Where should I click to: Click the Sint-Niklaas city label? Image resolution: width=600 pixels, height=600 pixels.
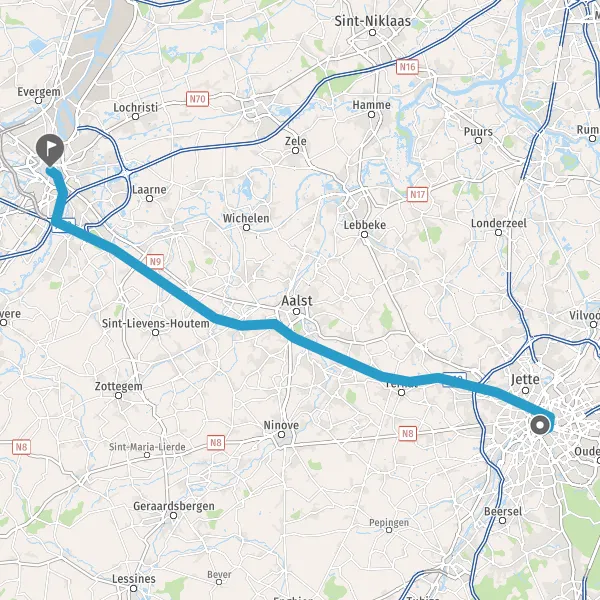[x=373, y=21]
